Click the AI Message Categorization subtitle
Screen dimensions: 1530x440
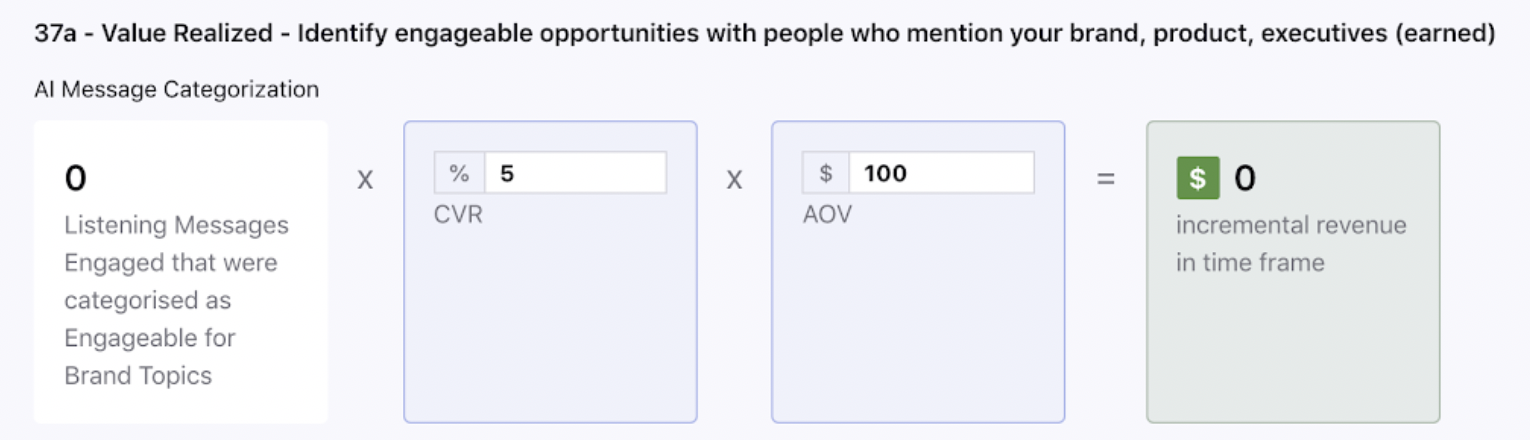(176, 90)
